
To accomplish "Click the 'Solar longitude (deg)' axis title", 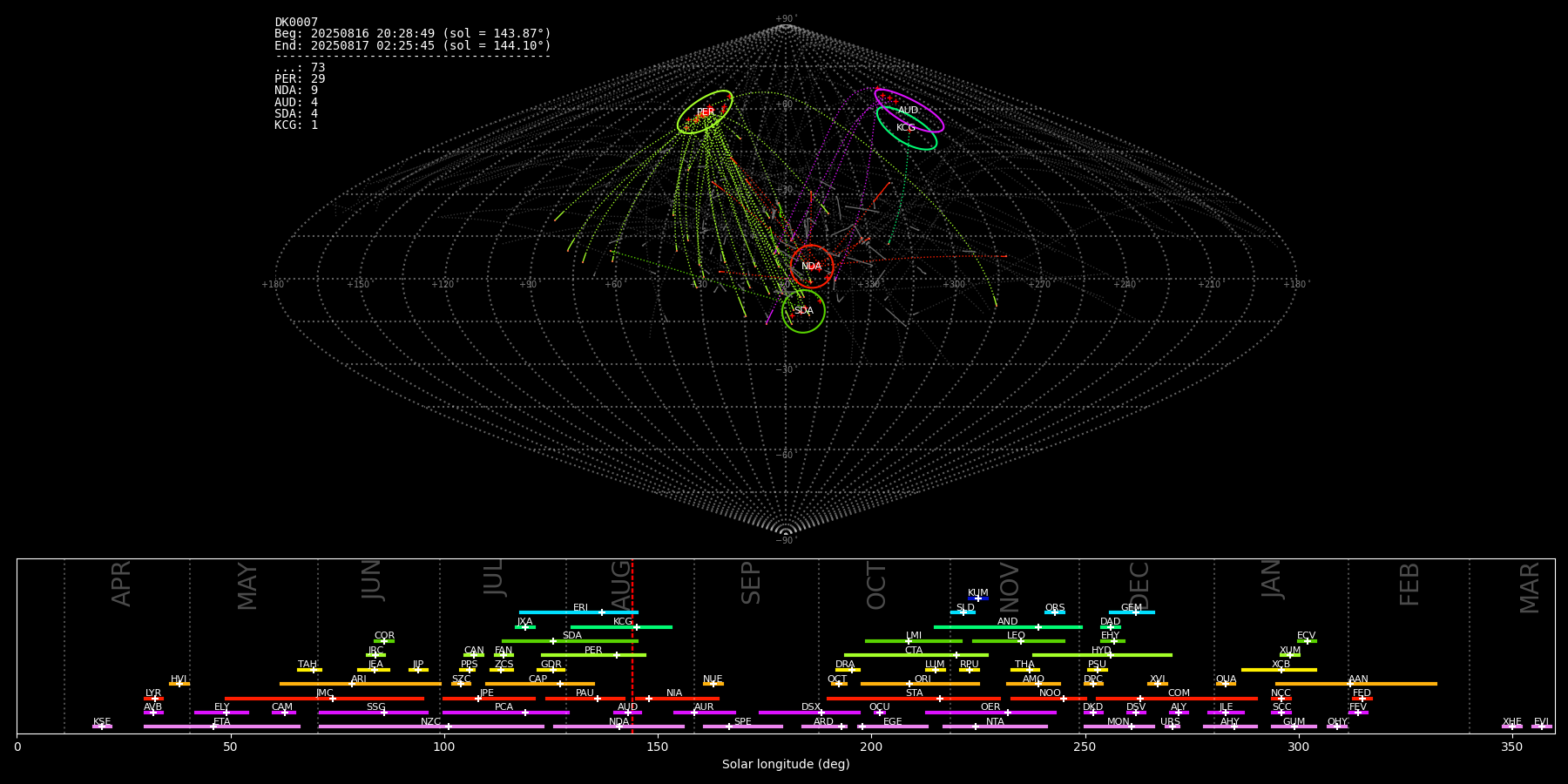I will click(x=786, y=765).
